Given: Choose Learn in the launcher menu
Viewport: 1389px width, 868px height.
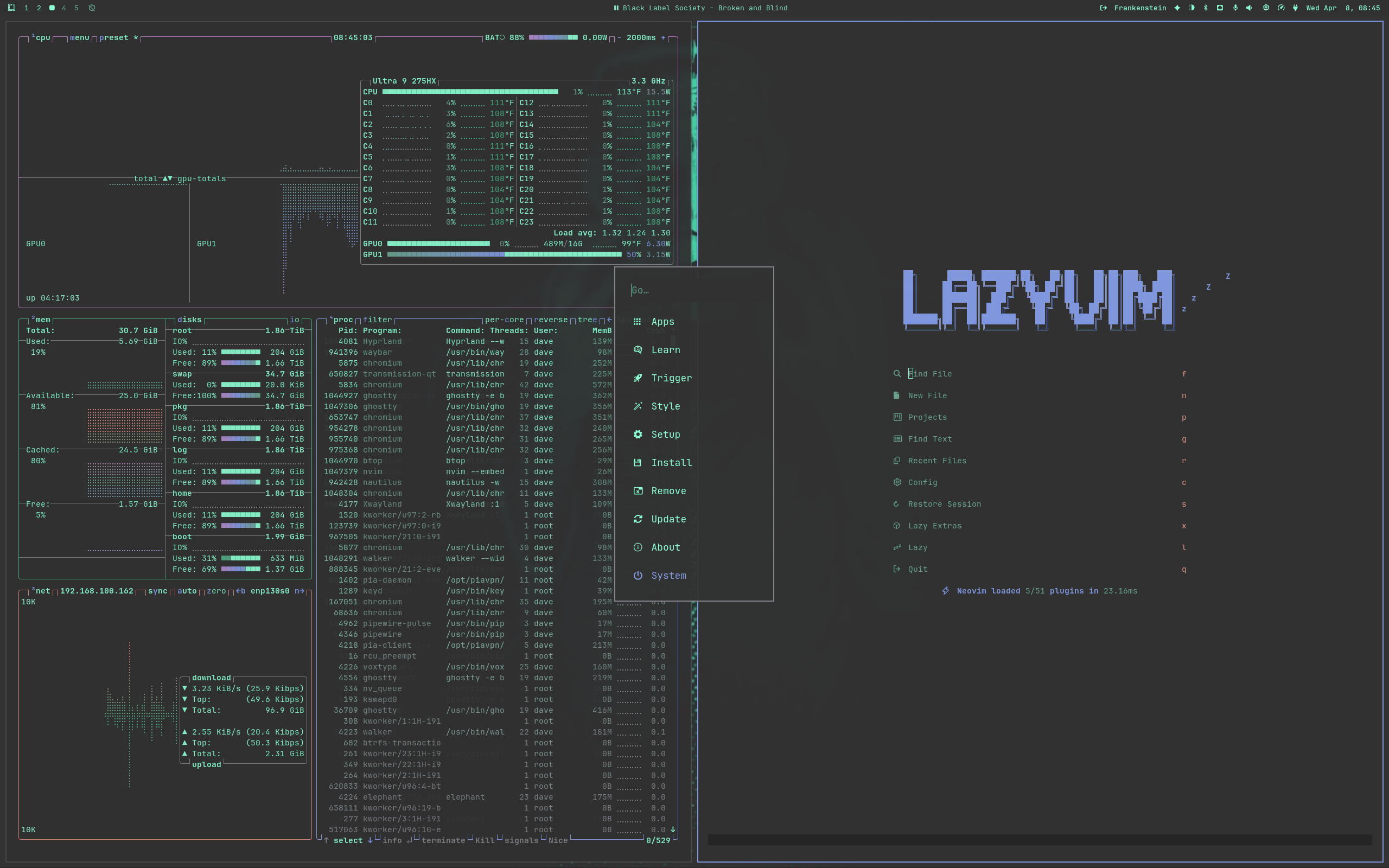Looking at the screenshot, I should point(694,349).
